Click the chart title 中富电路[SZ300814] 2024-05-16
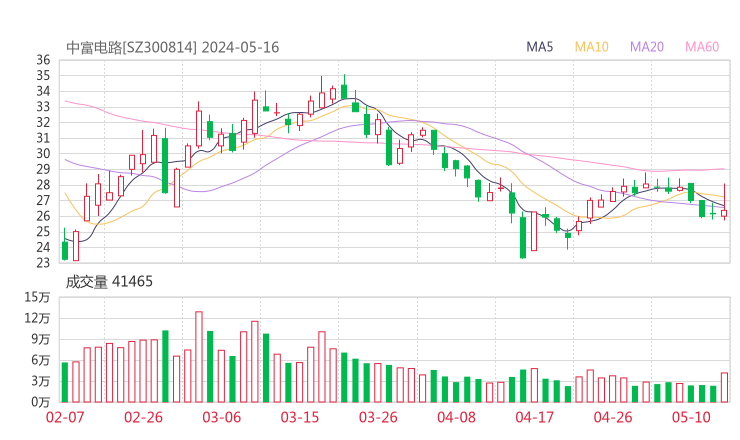This screenshot has width=740, height=440. [x=172, y=47]
